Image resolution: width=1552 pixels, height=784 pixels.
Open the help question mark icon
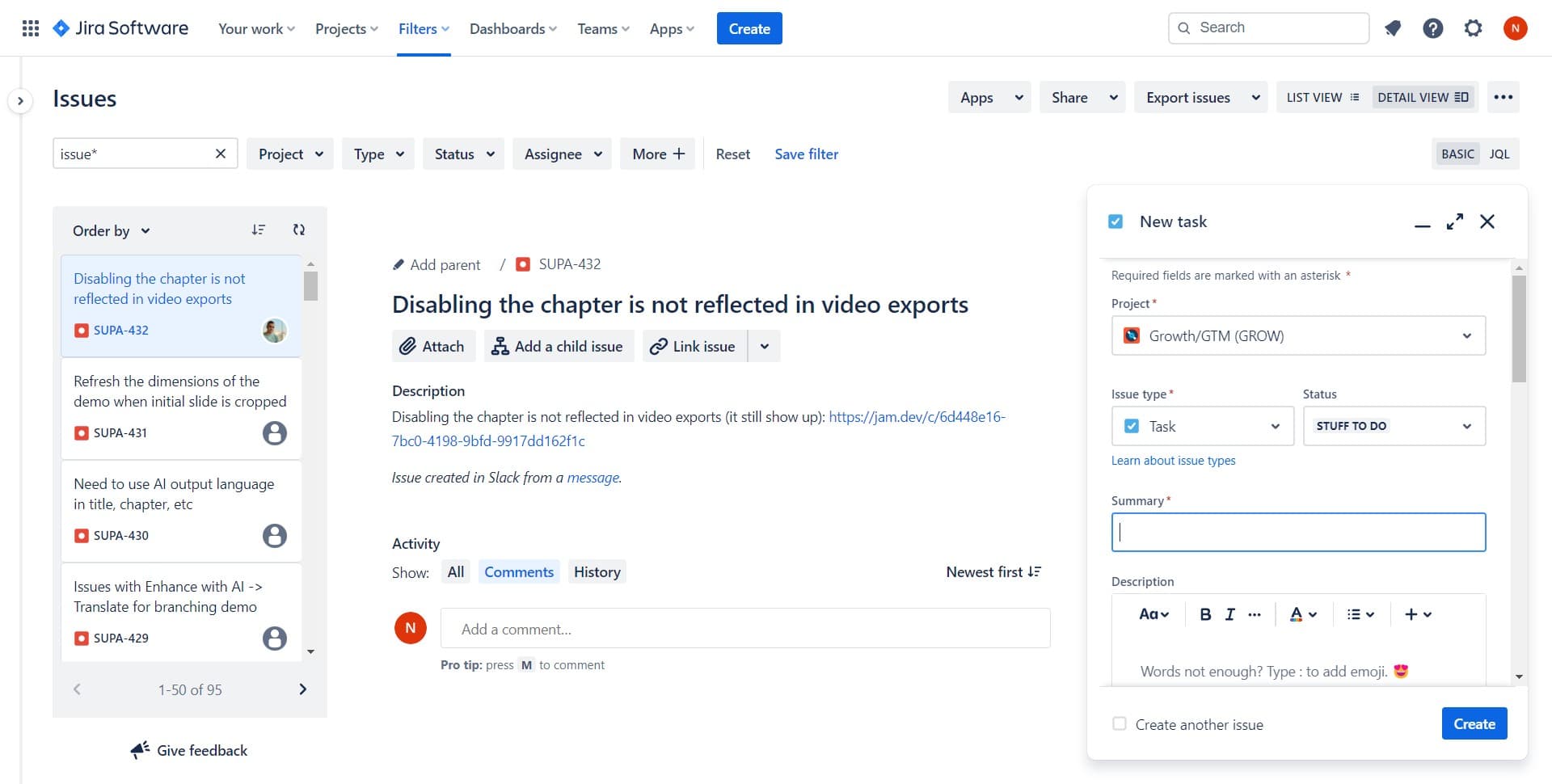pyautogui.click(x=1432, y=29)
